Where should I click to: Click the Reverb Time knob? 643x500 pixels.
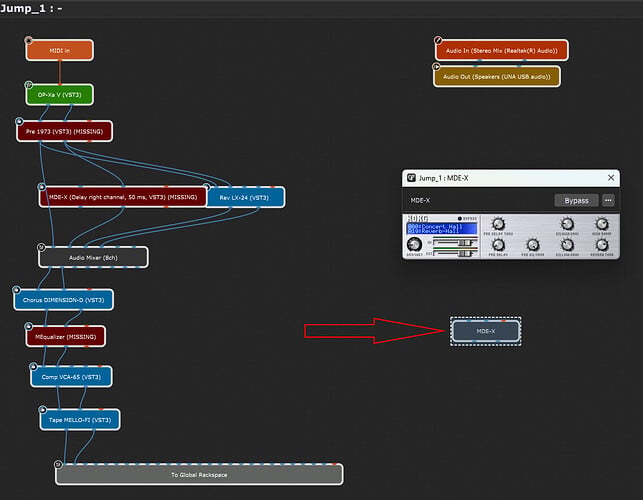tap(602, 245)
